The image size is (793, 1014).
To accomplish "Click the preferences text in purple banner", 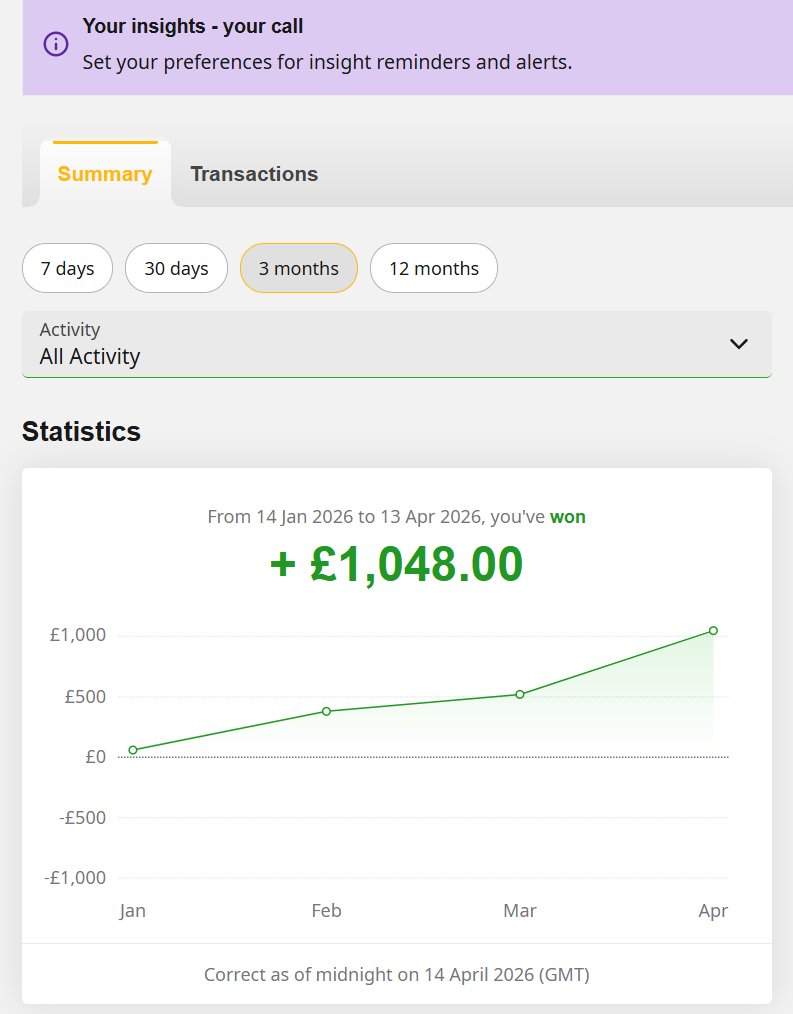I will pos(326,62).
